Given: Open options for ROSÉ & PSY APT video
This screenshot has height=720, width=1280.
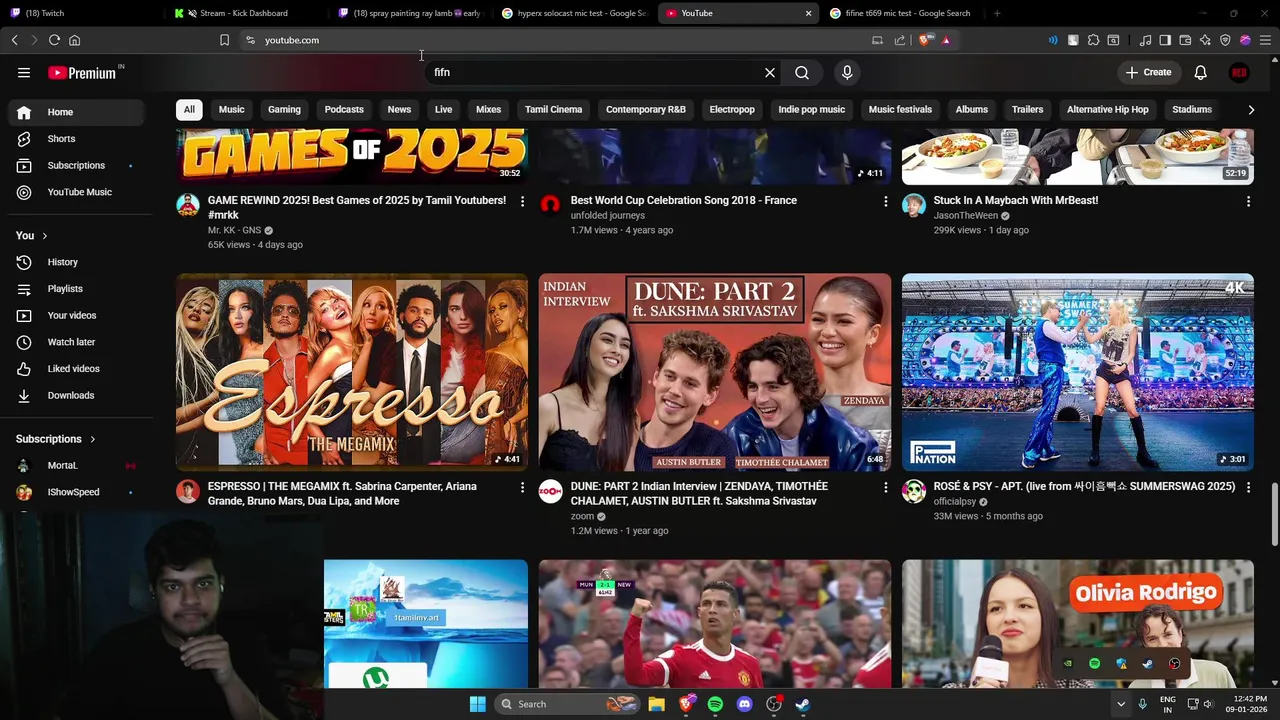Looking at the screenshot, I should pyautogui.click(x=1248, y=487).
